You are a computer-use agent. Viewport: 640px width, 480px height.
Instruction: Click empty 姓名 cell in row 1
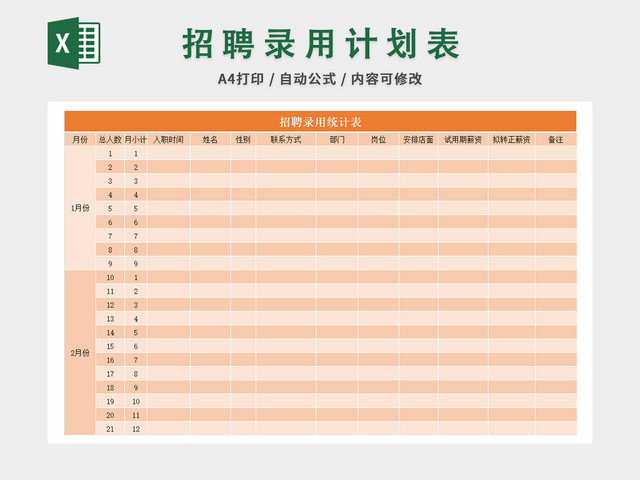click(210, 153)
